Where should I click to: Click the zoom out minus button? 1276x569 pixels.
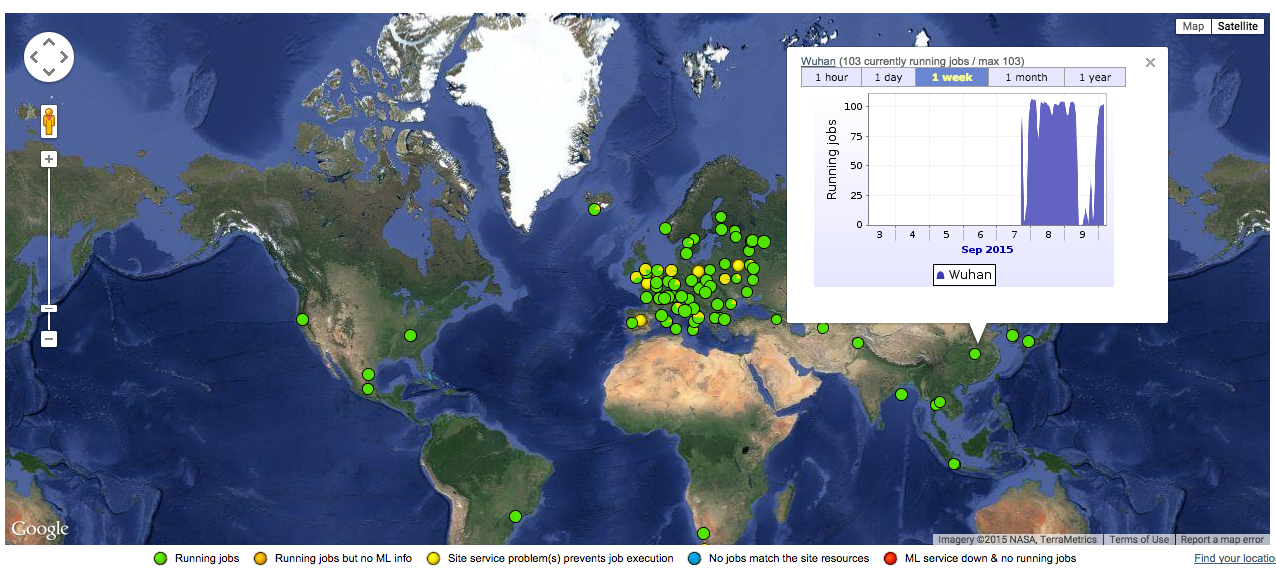click(x=49, y=339)
